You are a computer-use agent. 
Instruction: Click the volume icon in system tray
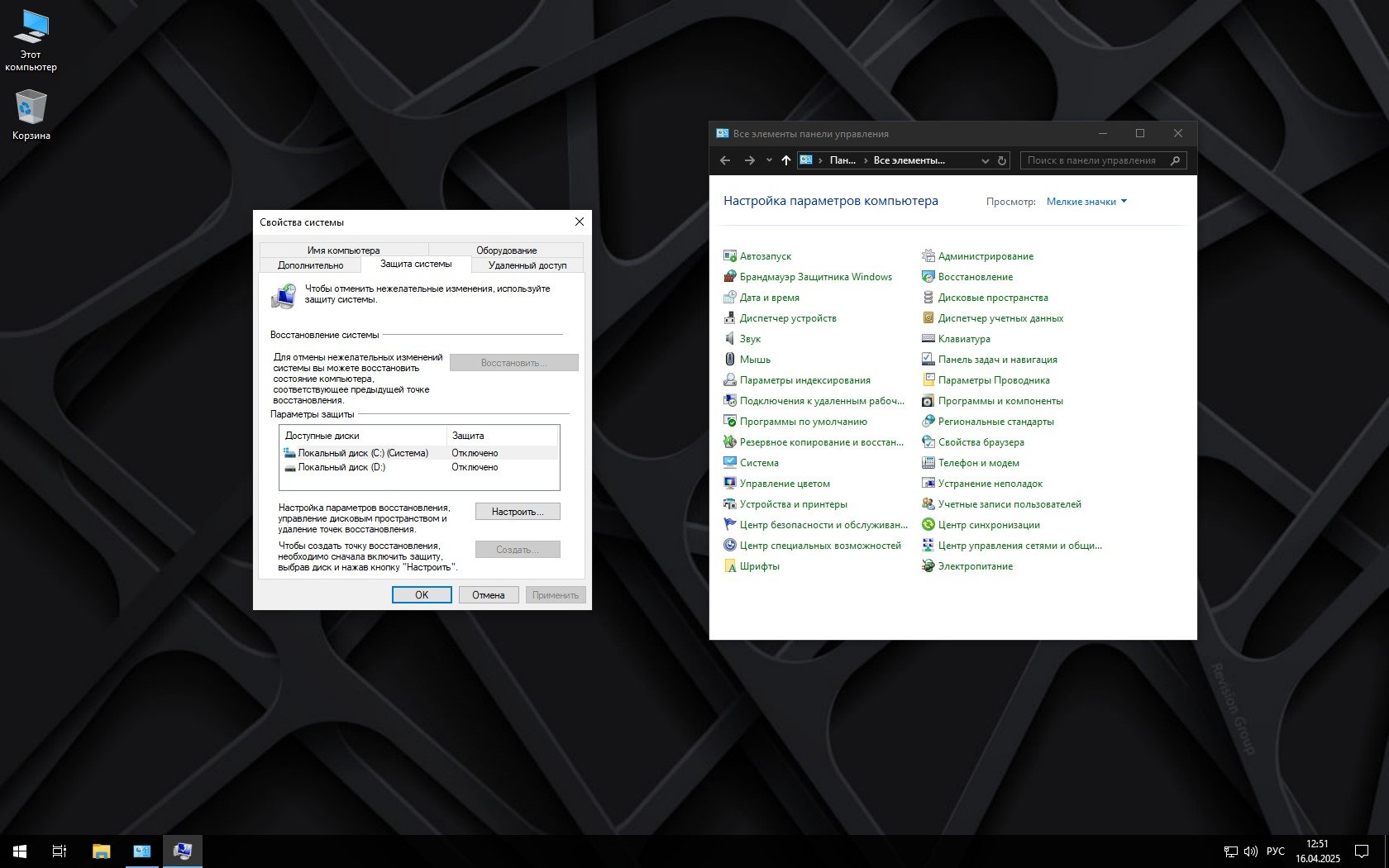(1250, 851)
